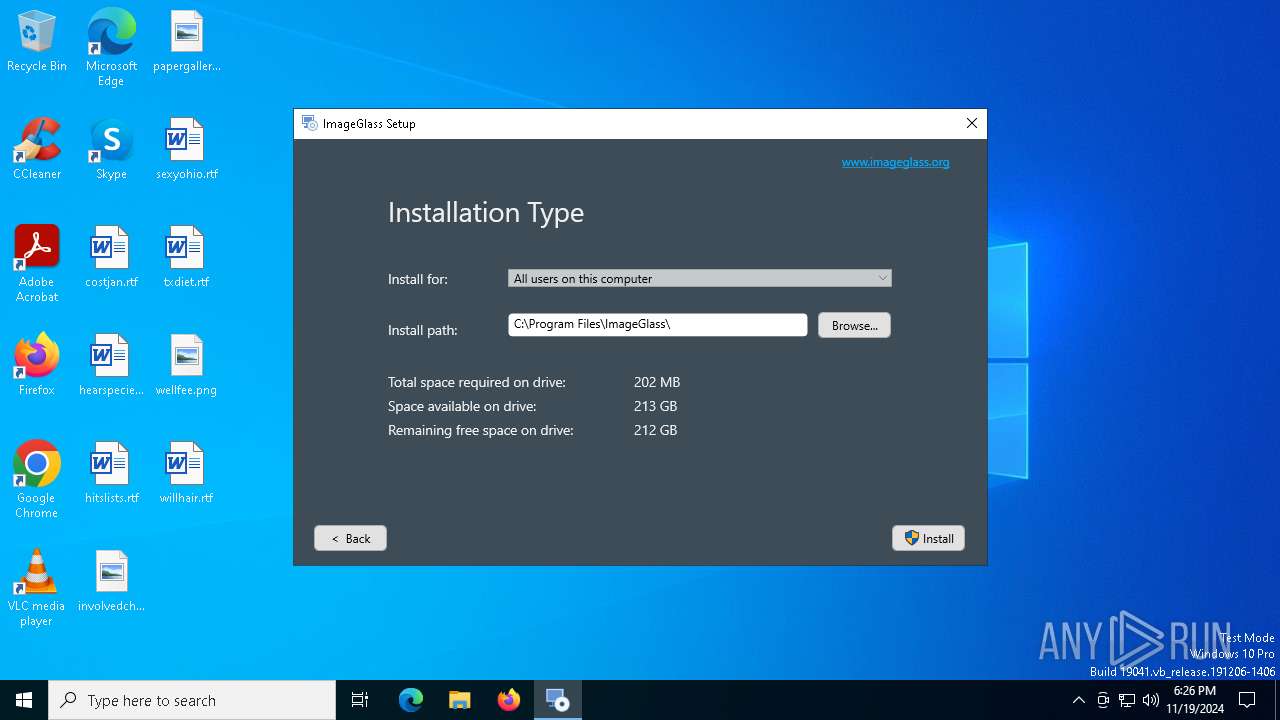This screenshot has height=720, width=1280.
Task: Click 'Total space required on drive:' label
Action: (477, 382)
